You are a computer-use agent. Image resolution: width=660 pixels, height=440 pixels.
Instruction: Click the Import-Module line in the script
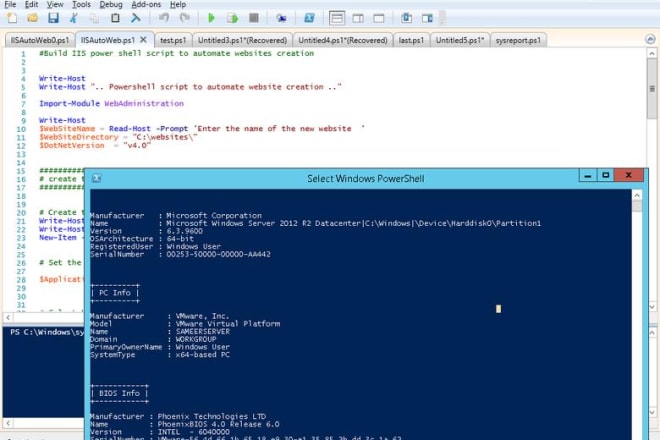[x=112, y=104]
